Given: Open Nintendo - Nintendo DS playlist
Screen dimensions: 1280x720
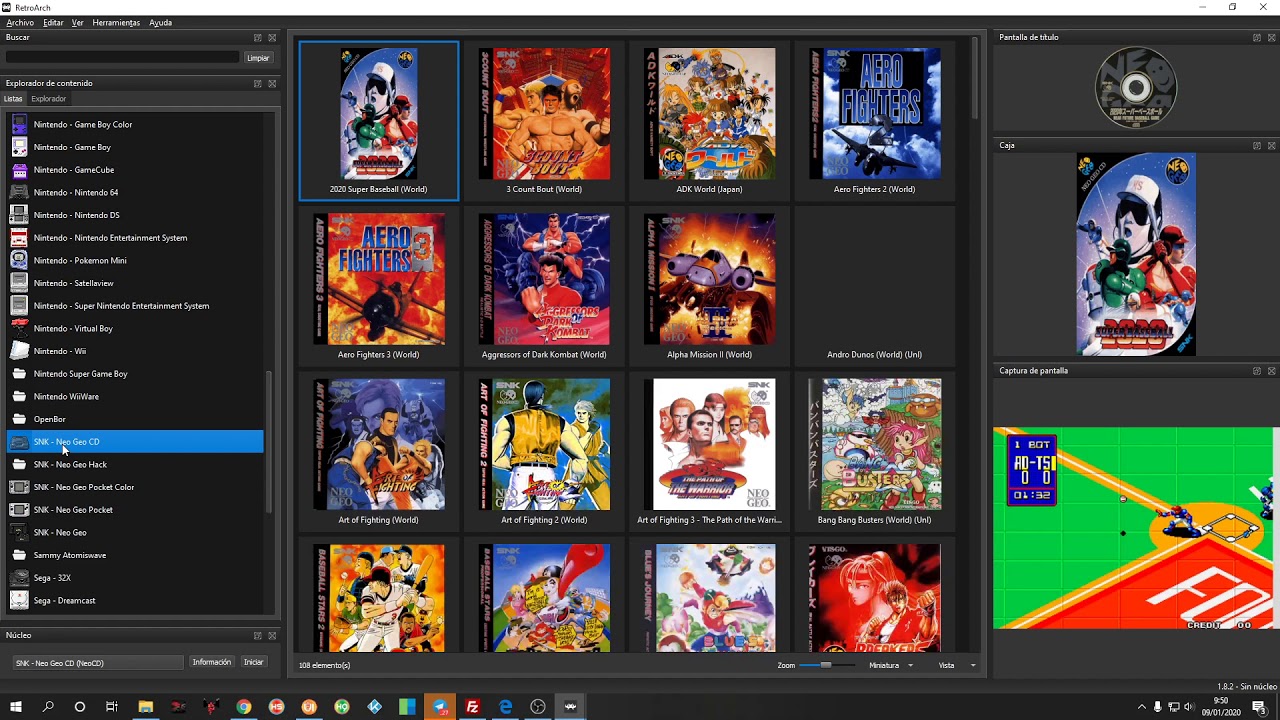Looking at the screenshot, I should coord(135,215).
